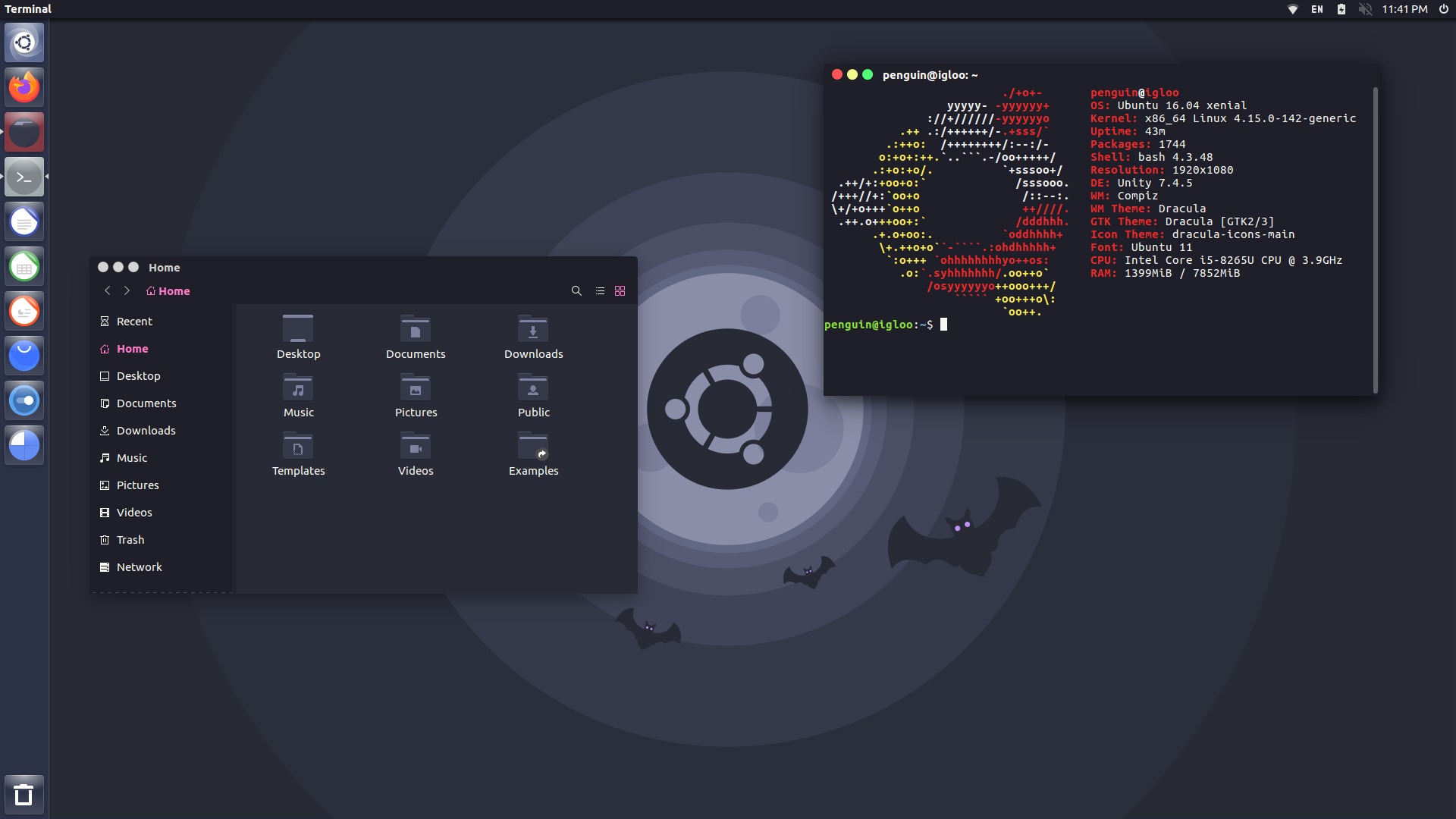The height and width of the screenshot is (819, 1456).
Task: Open Documents from the Files sidebar
Action: pyautogui.click(x=162, y=403)
